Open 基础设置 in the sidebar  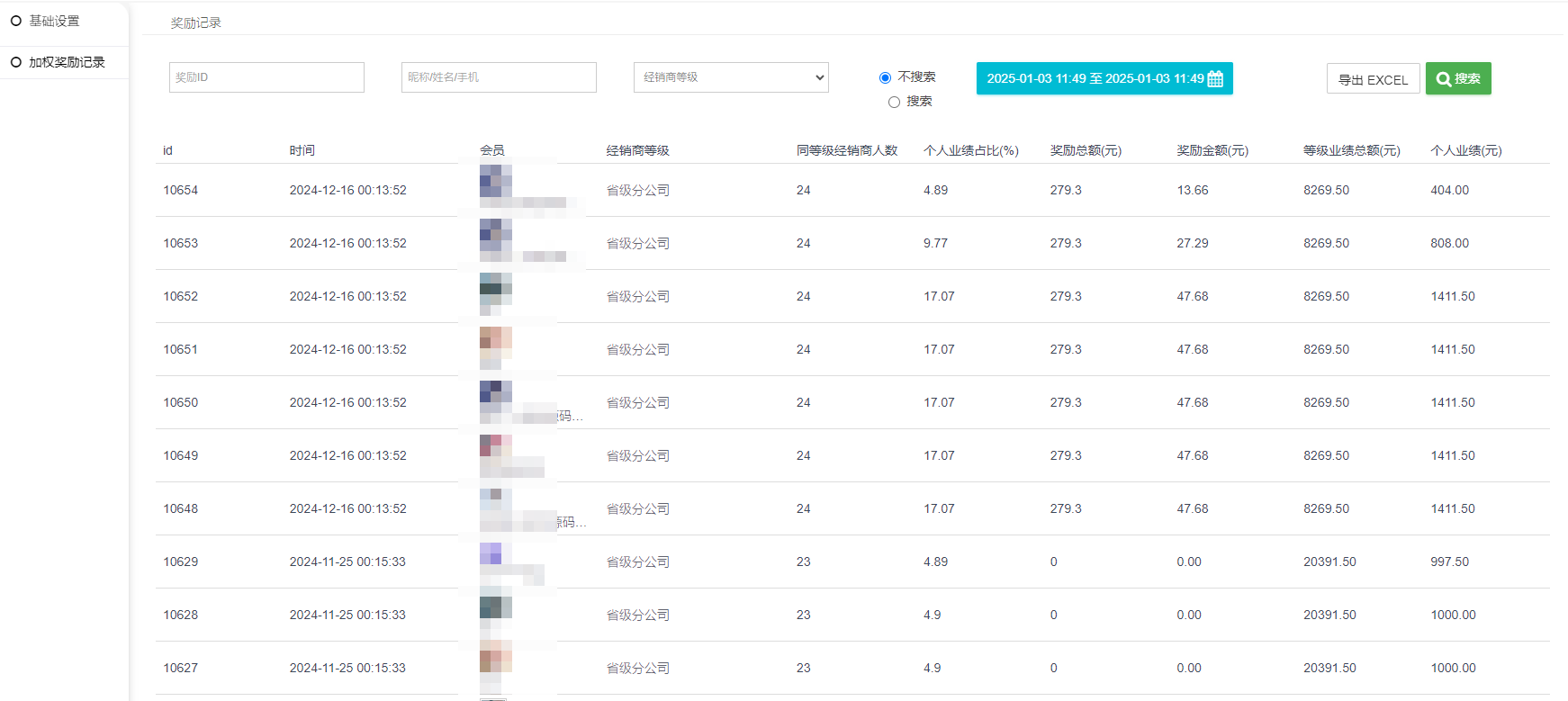pos(54,21)
